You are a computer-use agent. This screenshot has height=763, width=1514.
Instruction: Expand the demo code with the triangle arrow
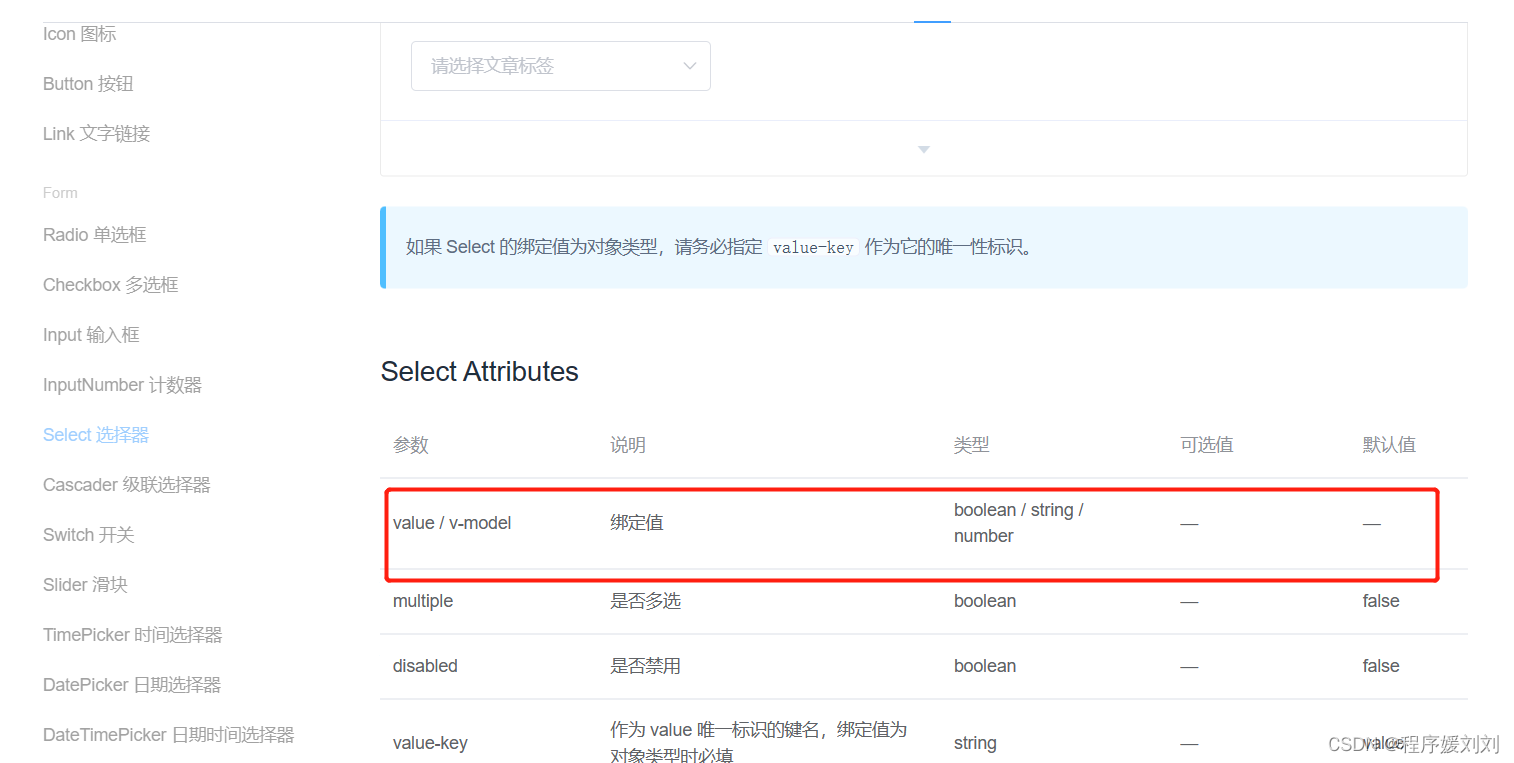922,148
